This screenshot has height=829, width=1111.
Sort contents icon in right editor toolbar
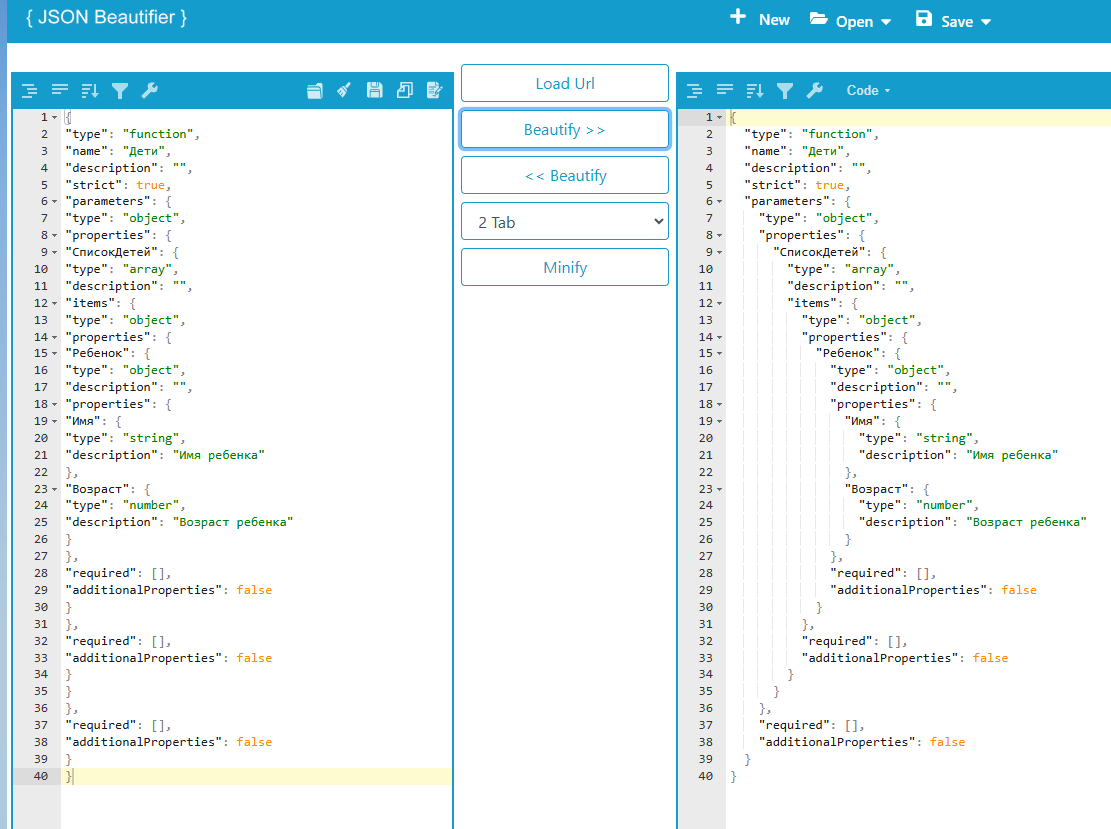click(x=755, y=91)
